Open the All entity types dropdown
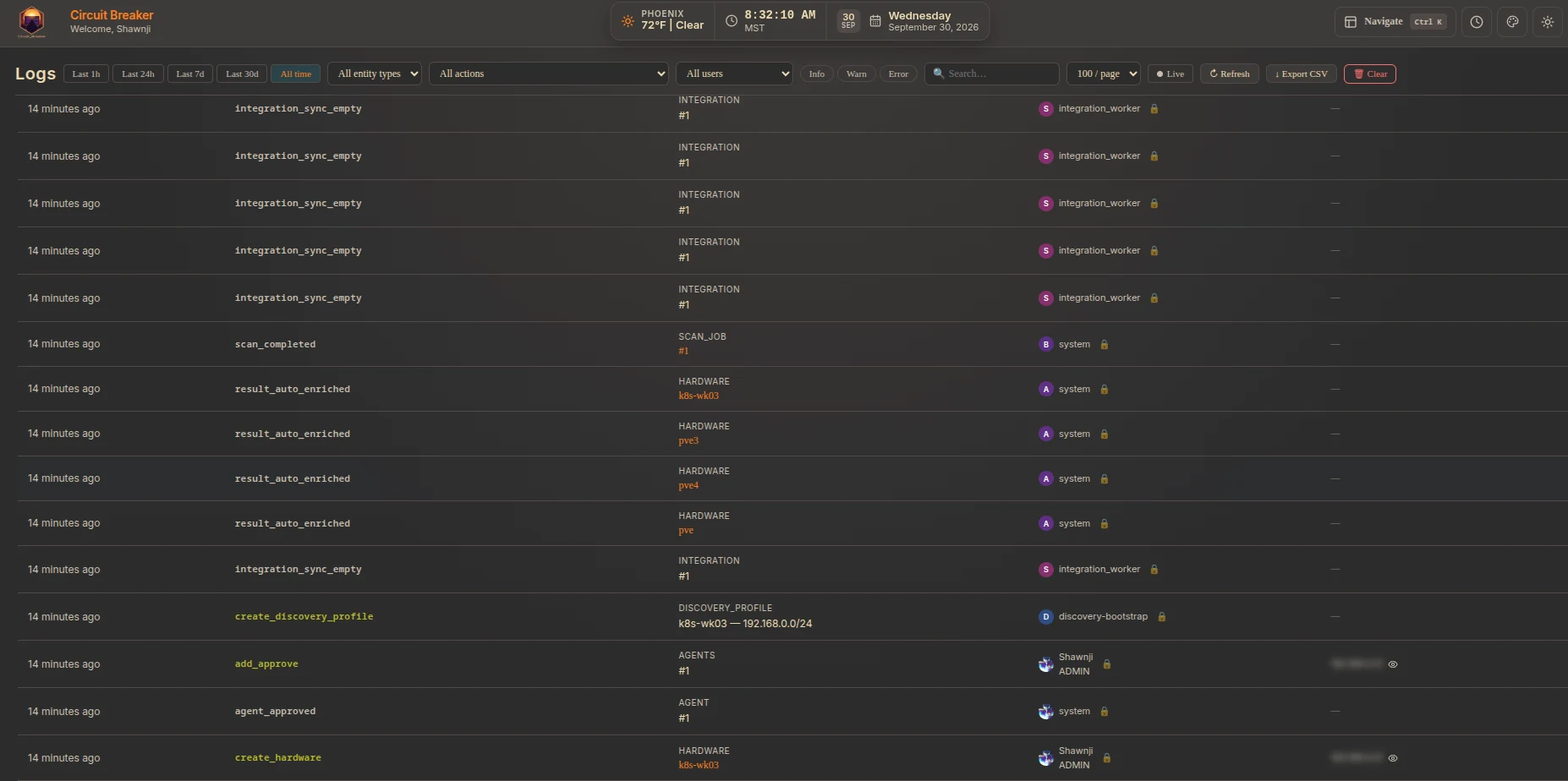1568x781 pixels. 375,74
